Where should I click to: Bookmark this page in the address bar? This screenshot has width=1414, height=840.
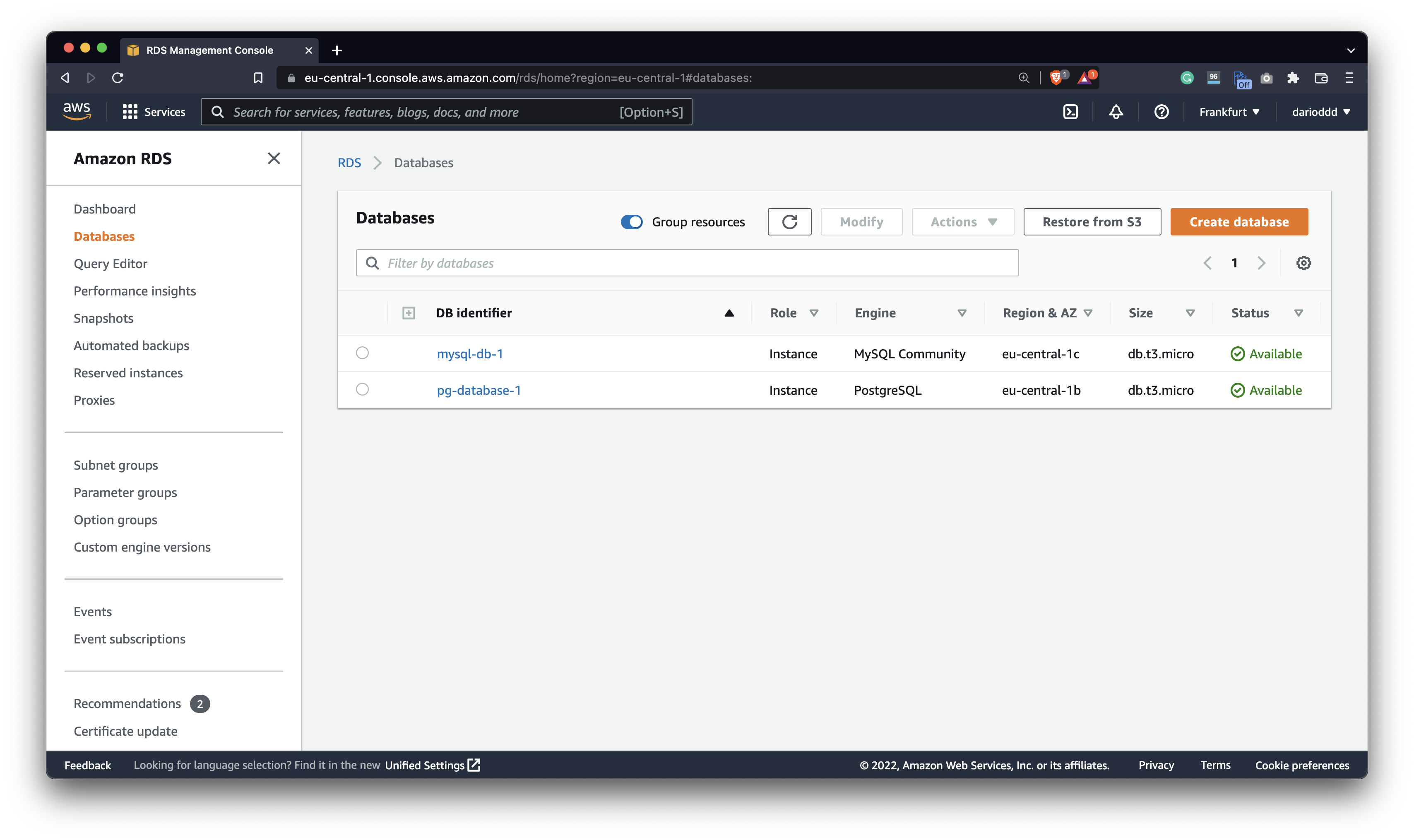coord(258,78)
